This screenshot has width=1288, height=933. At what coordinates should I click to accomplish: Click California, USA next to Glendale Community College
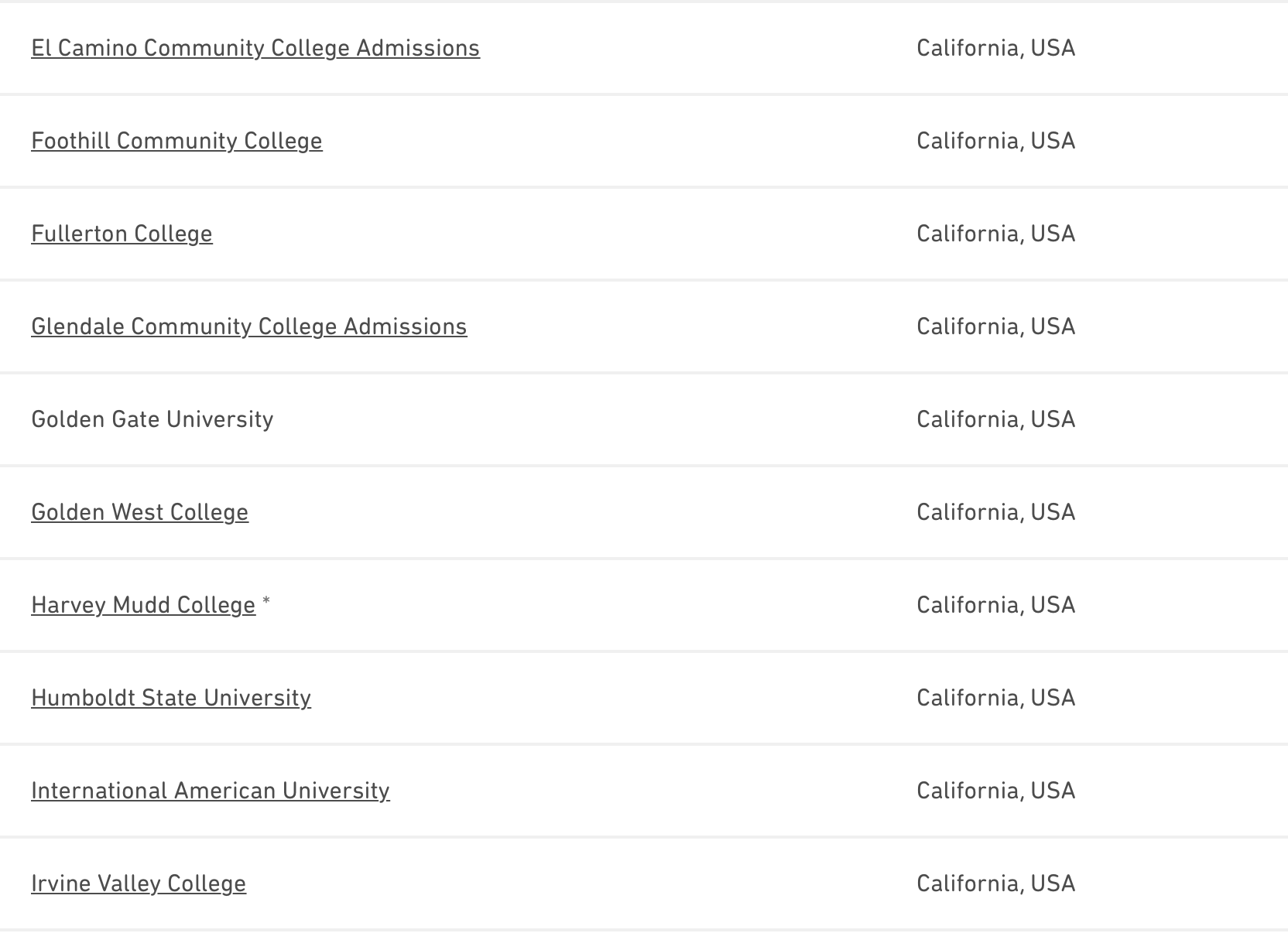coord(995,326)
